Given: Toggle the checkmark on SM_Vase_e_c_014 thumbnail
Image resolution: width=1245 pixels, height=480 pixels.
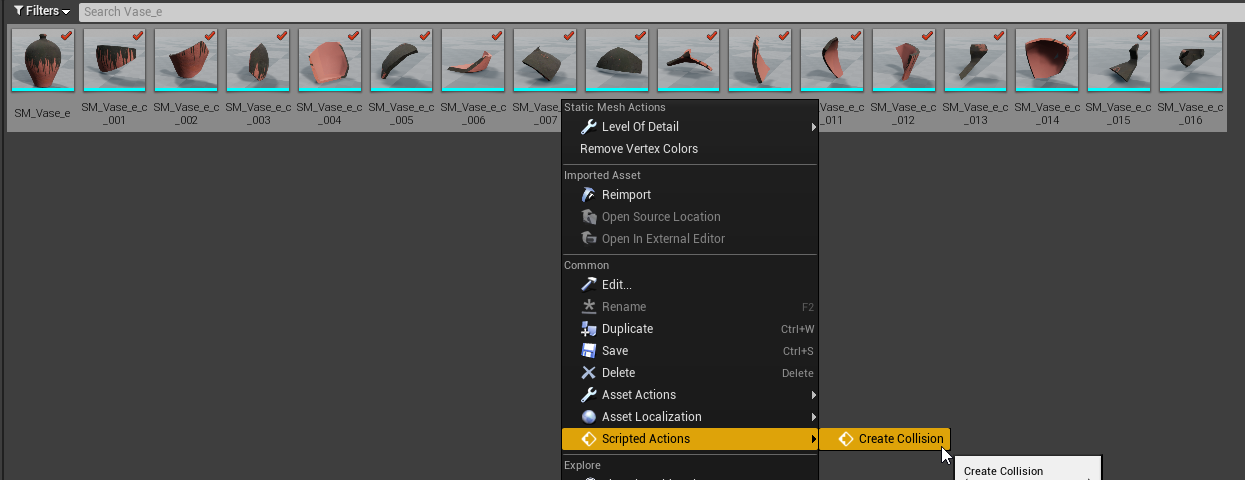Looking at the screenshot, I should point(1071,36).
